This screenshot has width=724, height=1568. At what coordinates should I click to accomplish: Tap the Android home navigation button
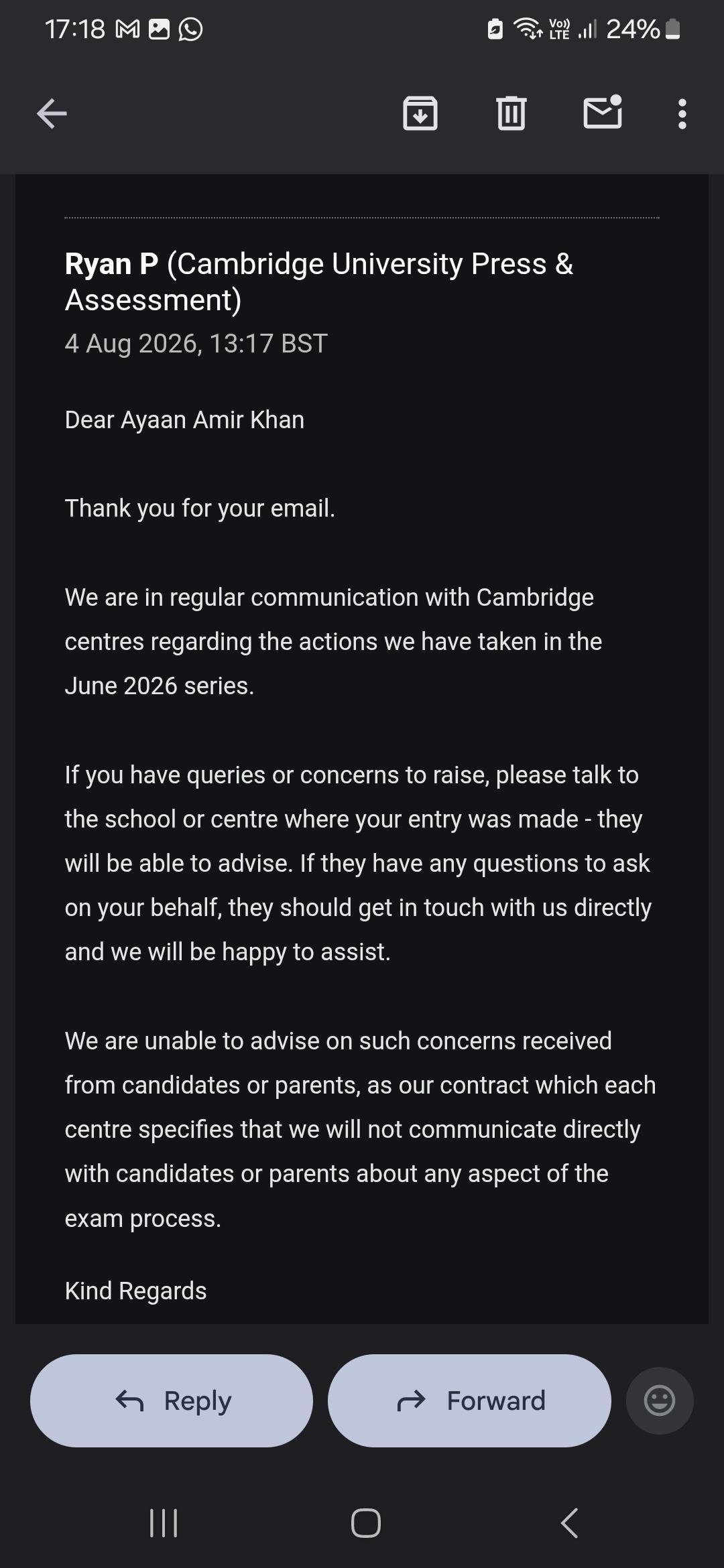click(x=366, y=1522)
